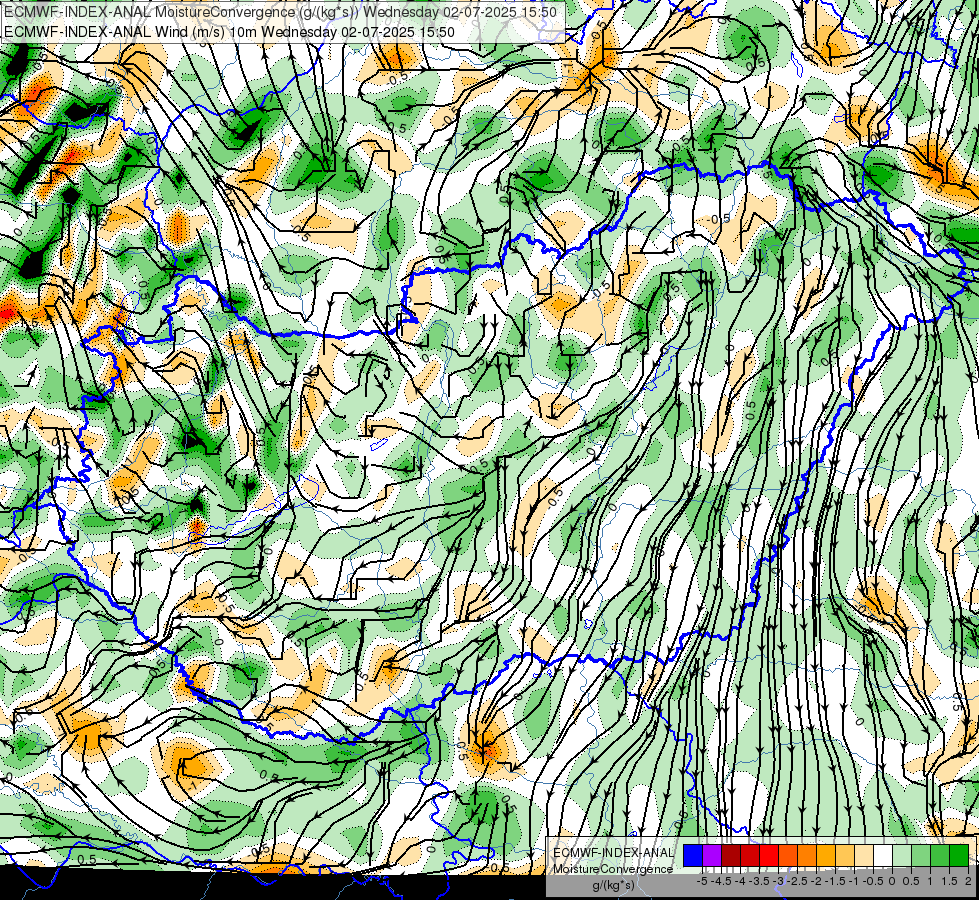The width and height of the screenshot is (979, 900).
Task: Click the legend tick value '-3.5'
Action: (759, 881)
